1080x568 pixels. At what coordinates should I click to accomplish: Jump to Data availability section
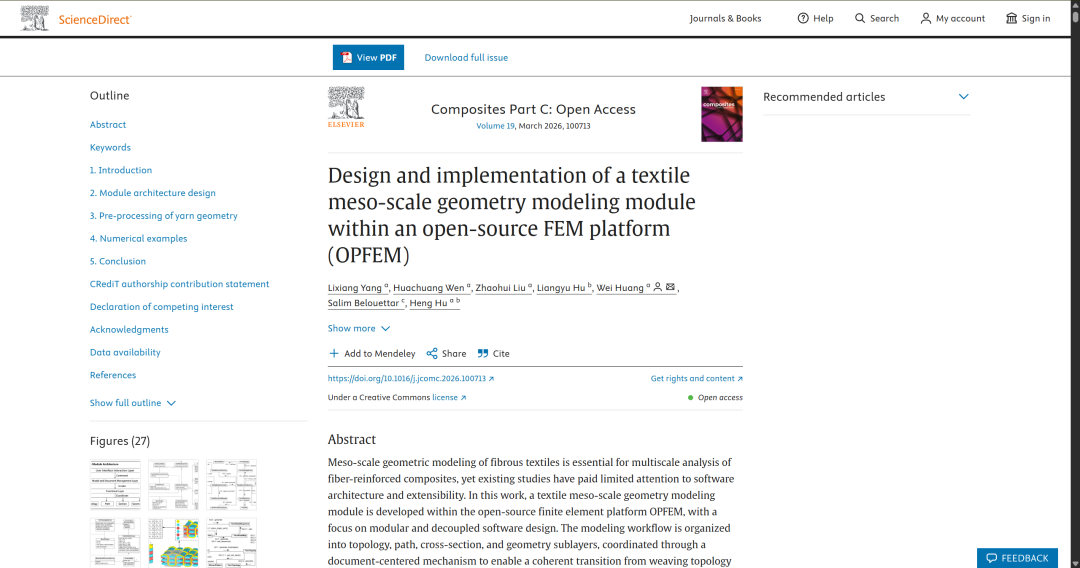[125, 352]
